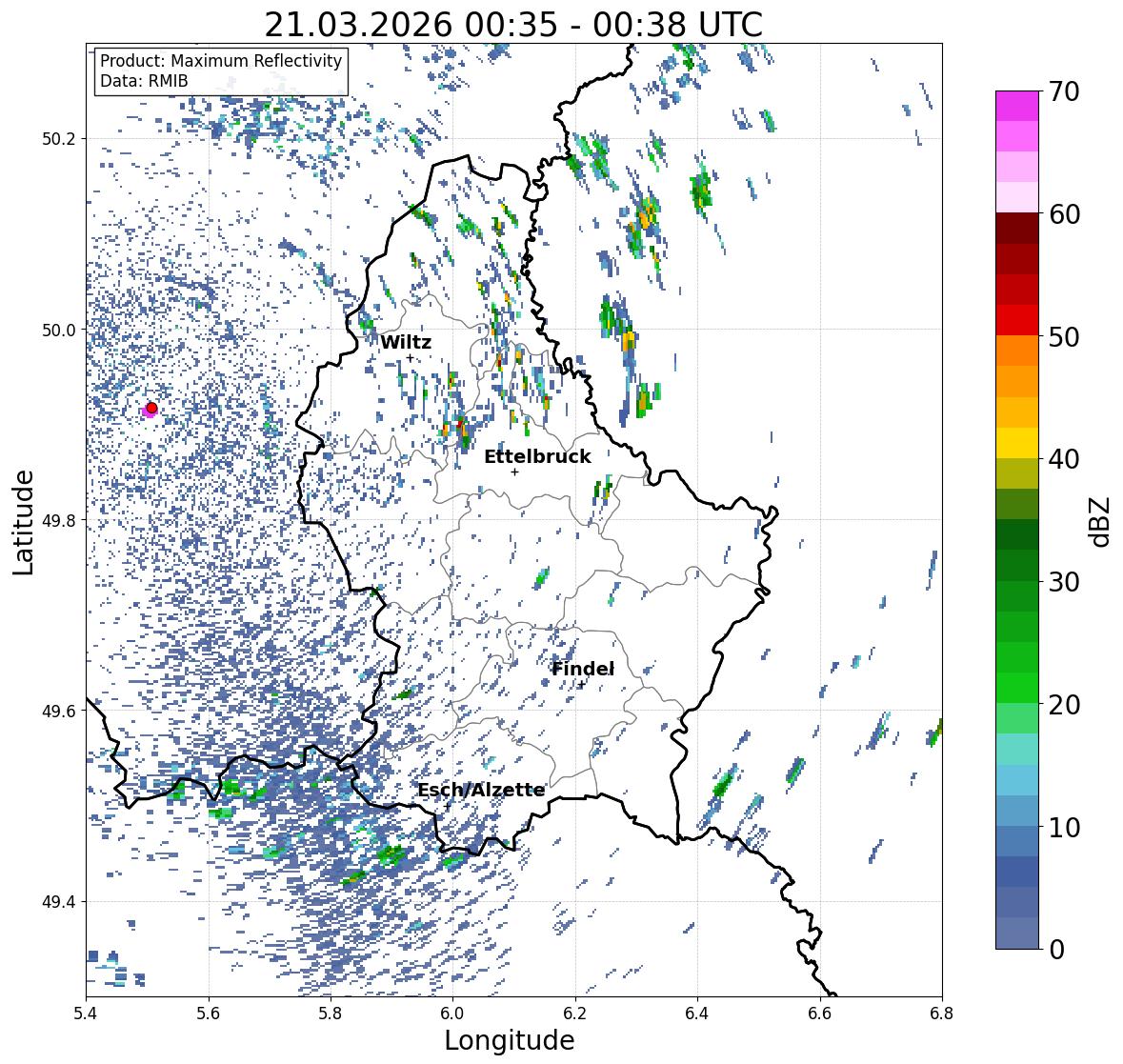This screenshot has width=1123, height=1064.
Task: Click 'Product: Maximum Reflectivity' legend text
Action: 221,61
